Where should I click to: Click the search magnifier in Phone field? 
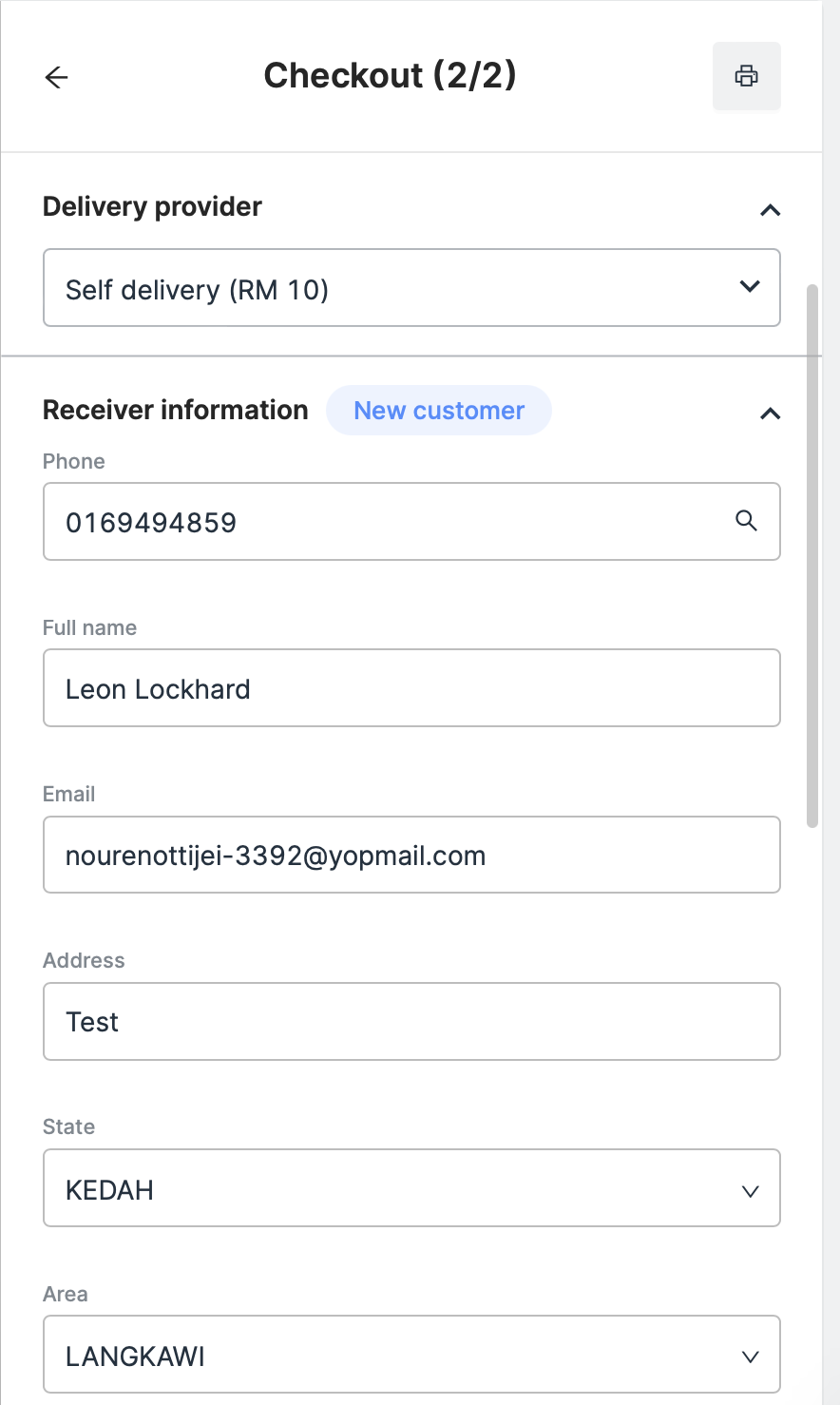[x=747, y=521]
